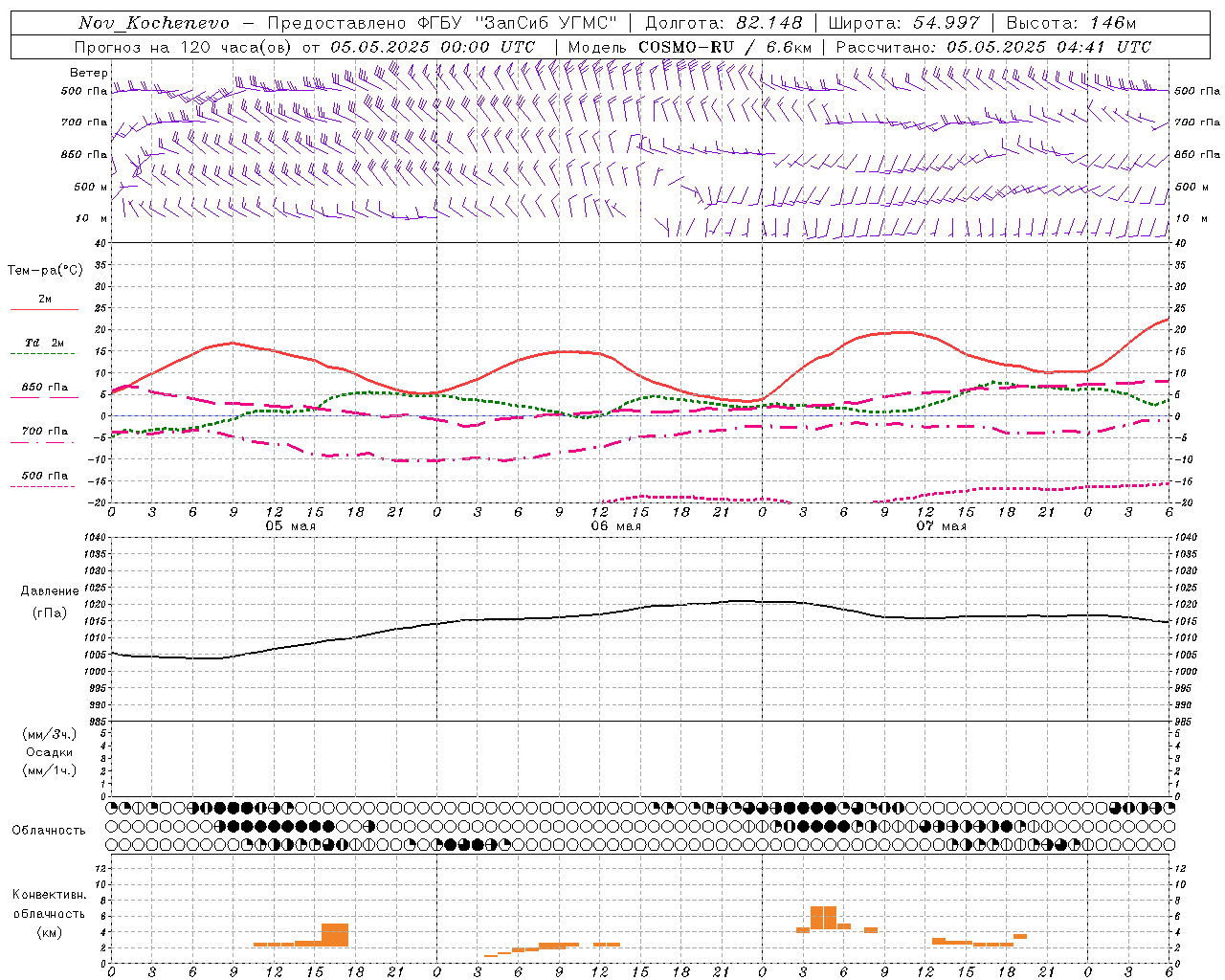The image size is (1225, 980).
Task: Click the "(гПа)" unit under Давление
Action: 50,613
